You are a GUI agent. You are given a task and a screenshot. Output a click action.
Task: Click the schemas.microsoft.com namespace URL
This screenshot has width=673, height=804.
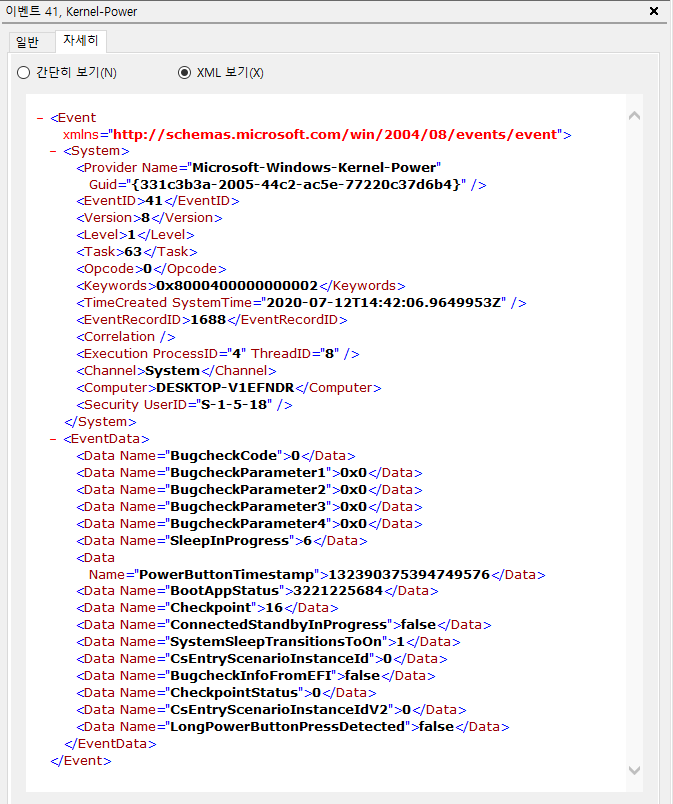(336, 134)
